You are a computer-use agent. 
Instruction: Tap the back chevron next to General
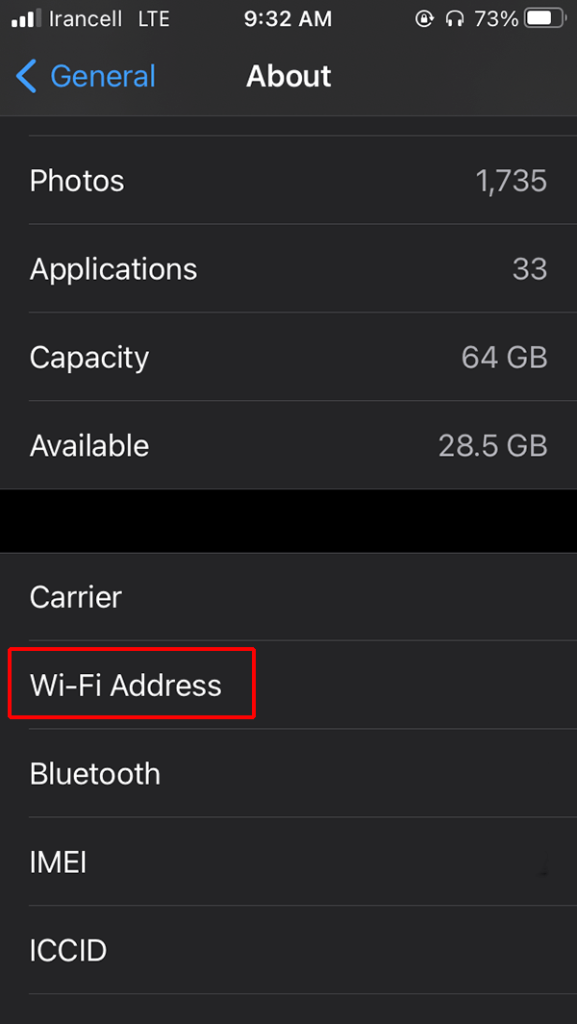pos(25,76)
